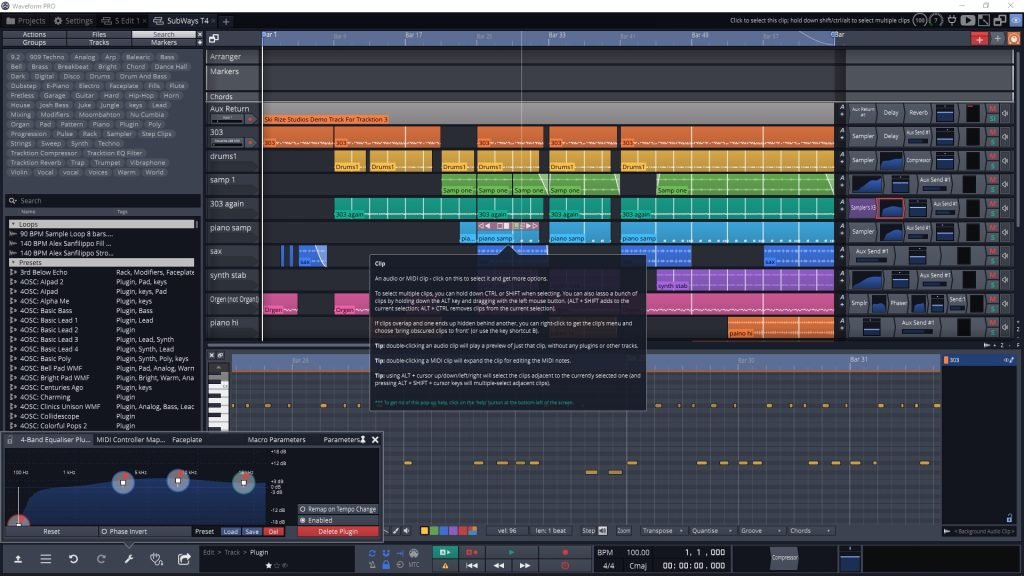Viewport: 1024px width, 576px height.
Task: Click the export/share arrow icon near Edit breadcrumb
Action: click(x=185, y=558)
